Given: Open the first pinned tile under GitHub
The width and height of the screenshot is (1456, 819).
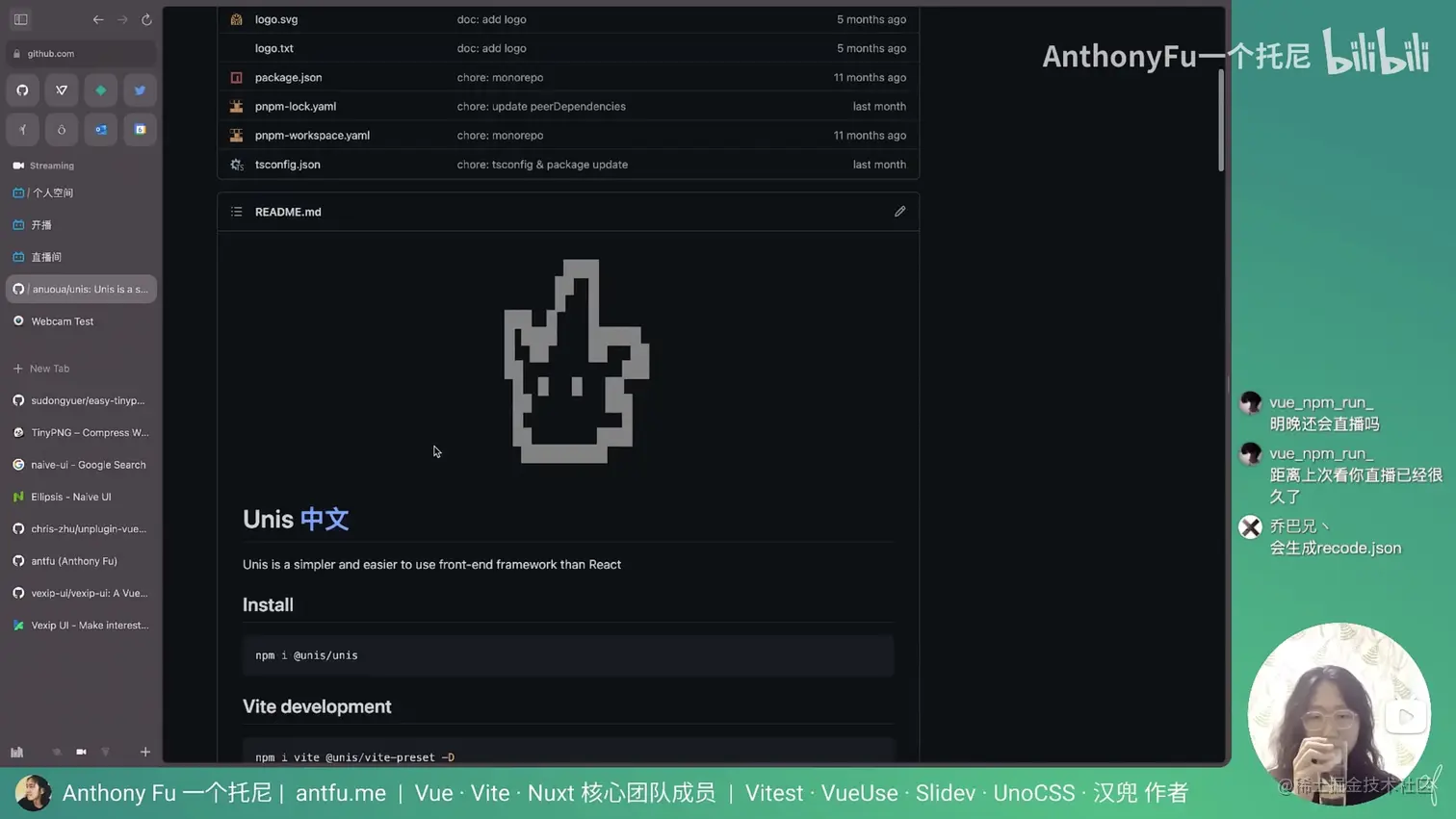Looking at the screenshot, I should point(22,130).
